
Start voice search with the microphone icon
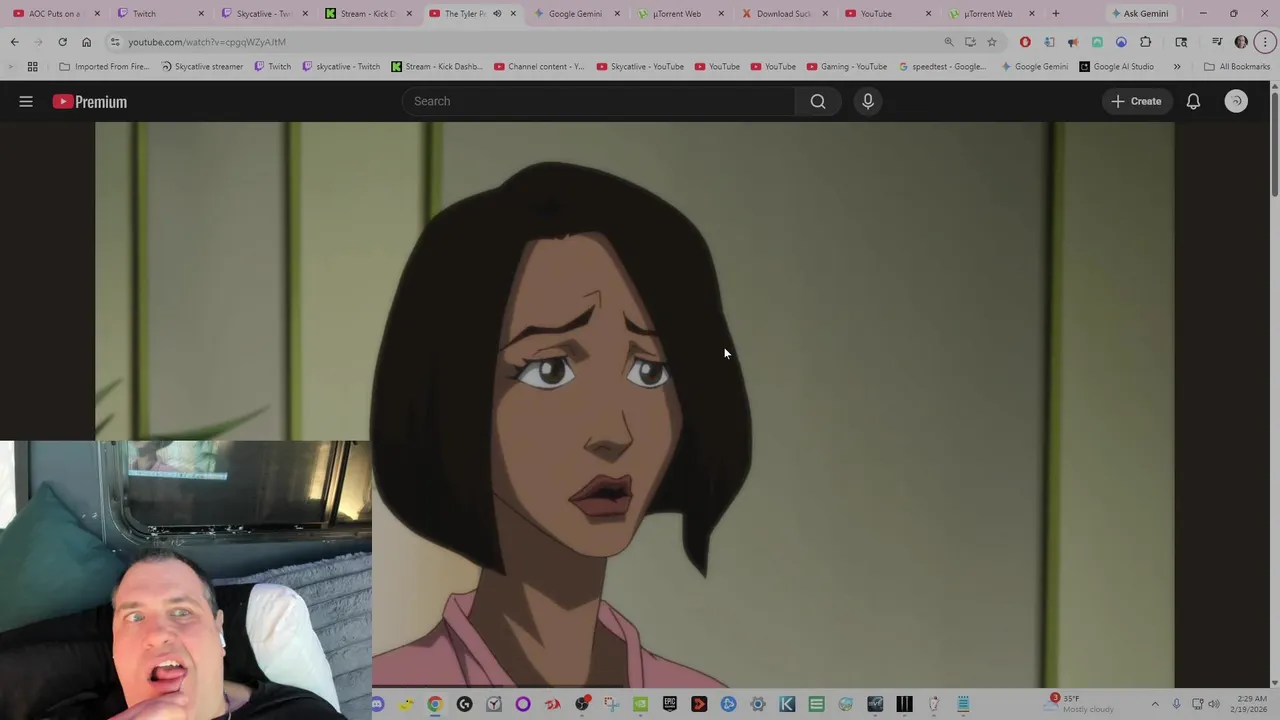[x=868, y=101]
